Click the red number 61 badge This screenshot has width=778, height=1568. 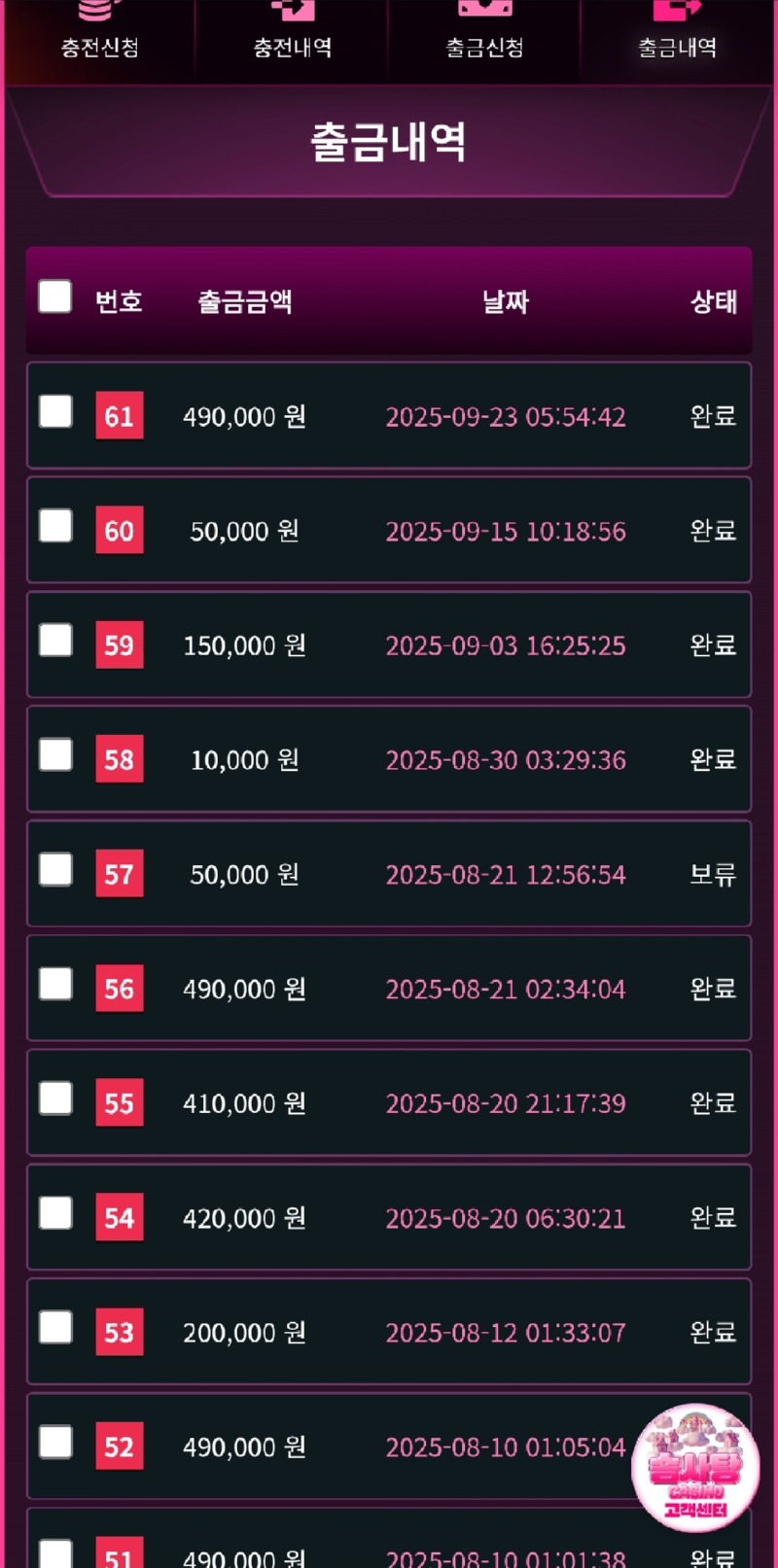pos(119,416)
